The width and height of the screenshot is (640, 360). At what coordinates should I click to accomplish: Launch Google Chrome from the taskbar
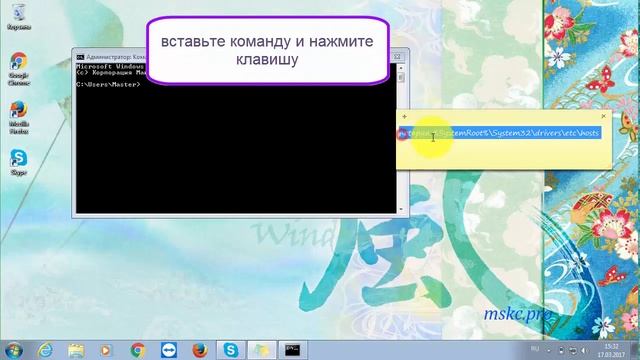138,350
